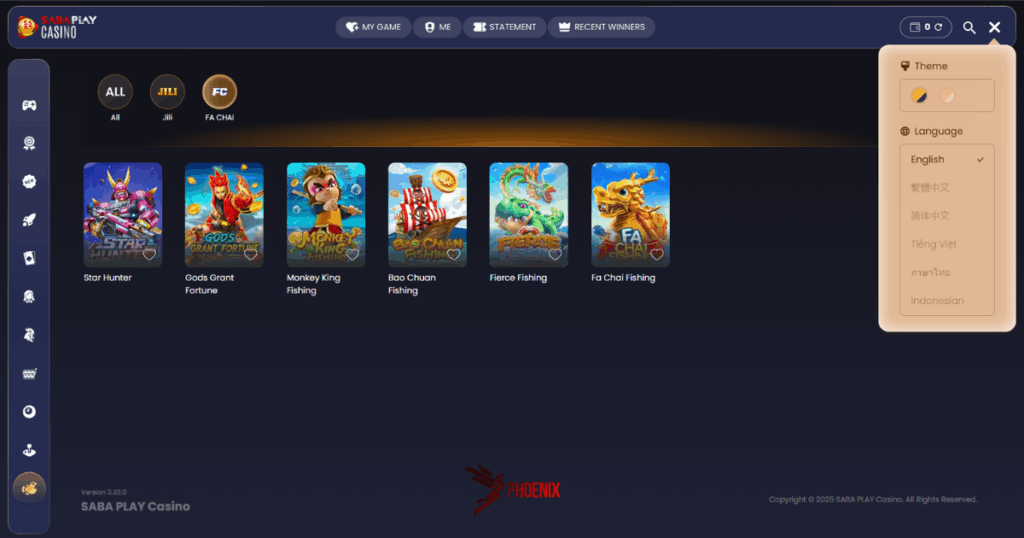1024x538 pixels.
Task: Click the wallet balance display
Action: 925,27
